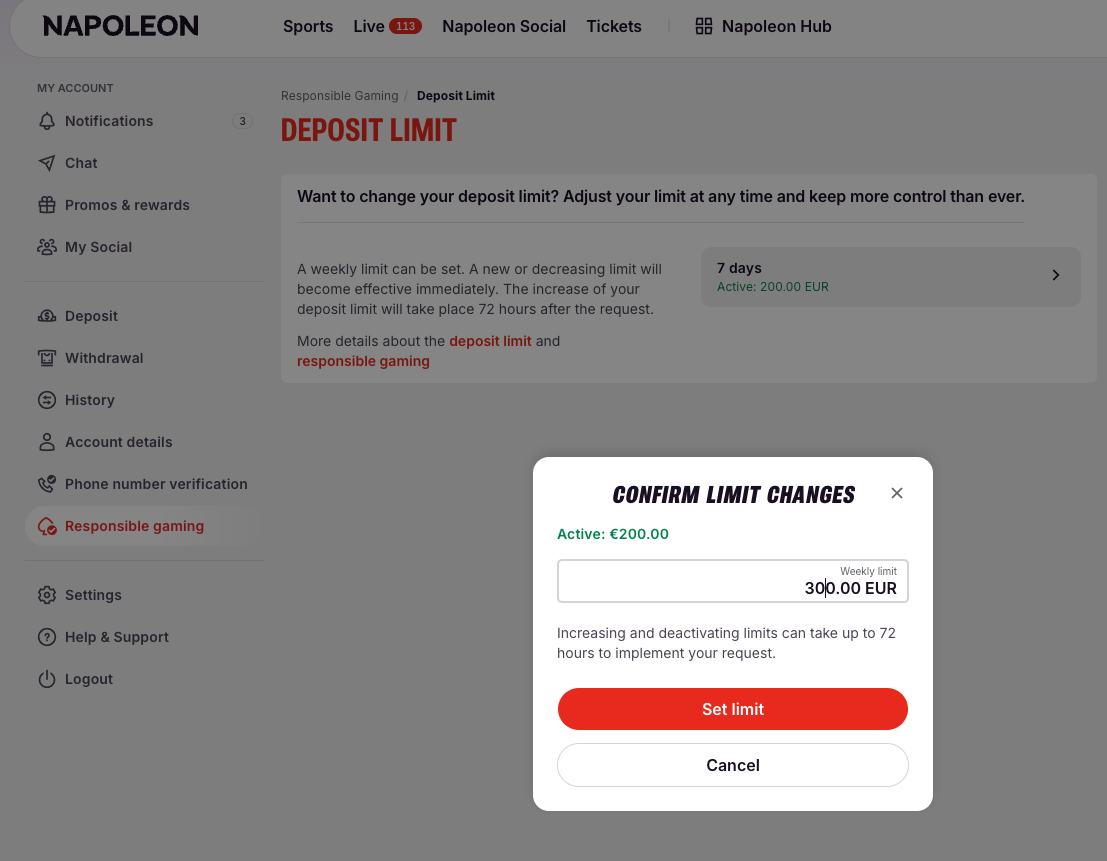The width and height of the screenshot is (1107, 861).
Task: Confirm with the Set limit button
Action: [733, 709]
